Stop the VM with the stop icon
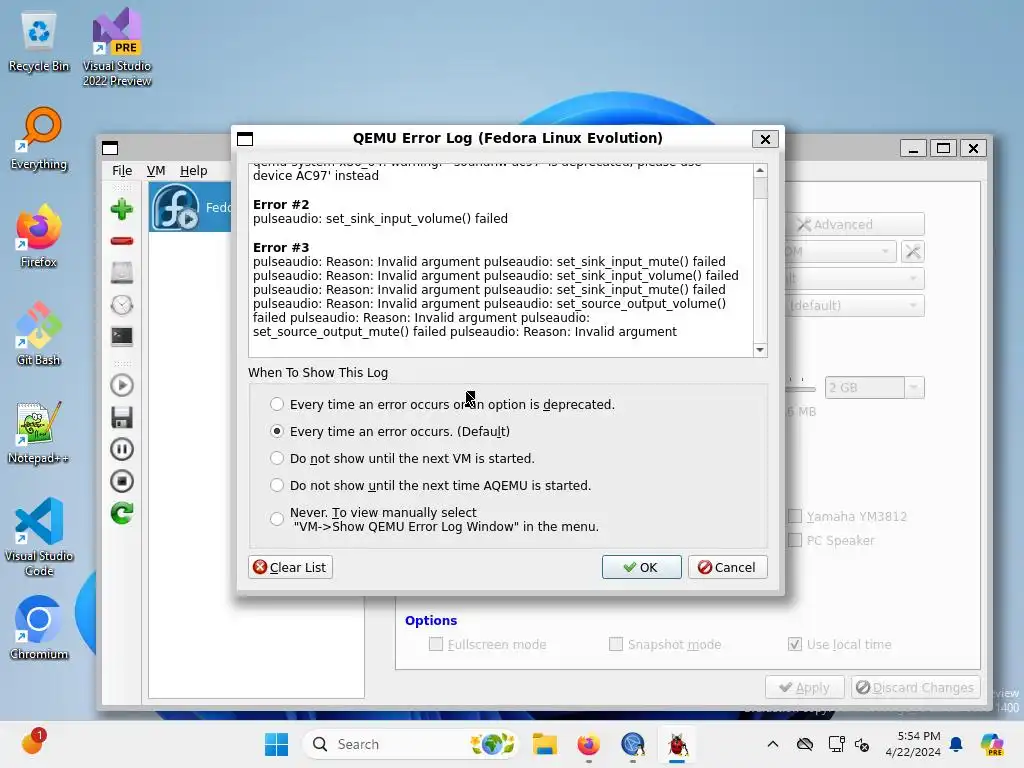 [x=121, y=481]
